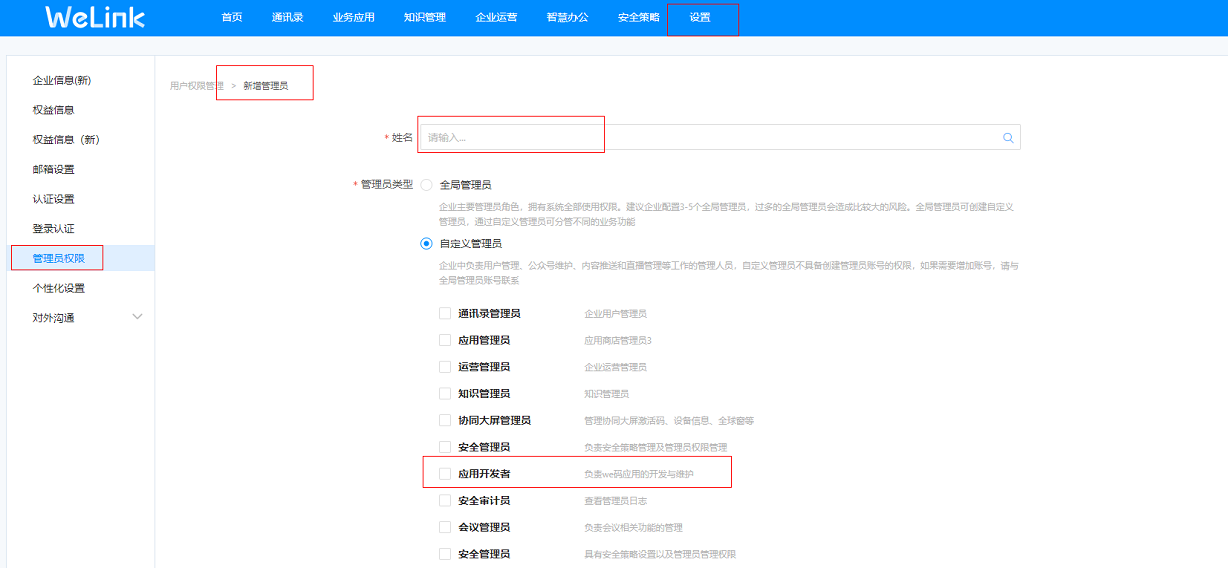The image size is (1228, 568).
Task: Tick the 运营管理员 checkbox
Action: click(445, 367)
